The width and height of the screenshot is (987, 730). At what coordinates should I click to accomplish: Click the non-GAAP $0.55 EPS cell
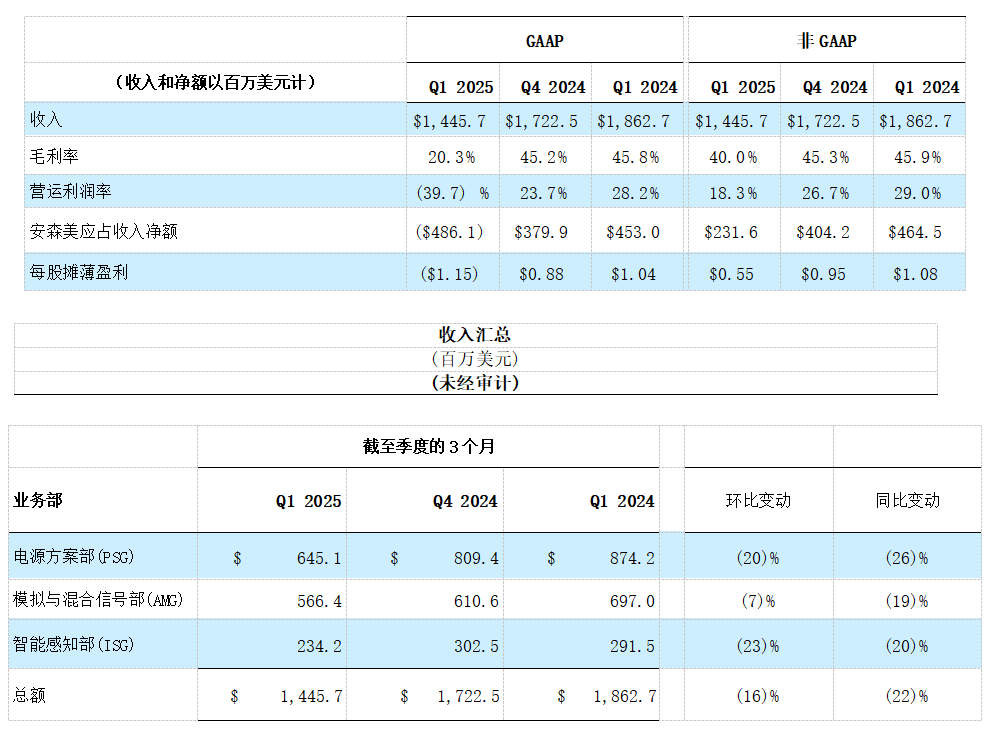pos(732,274)
